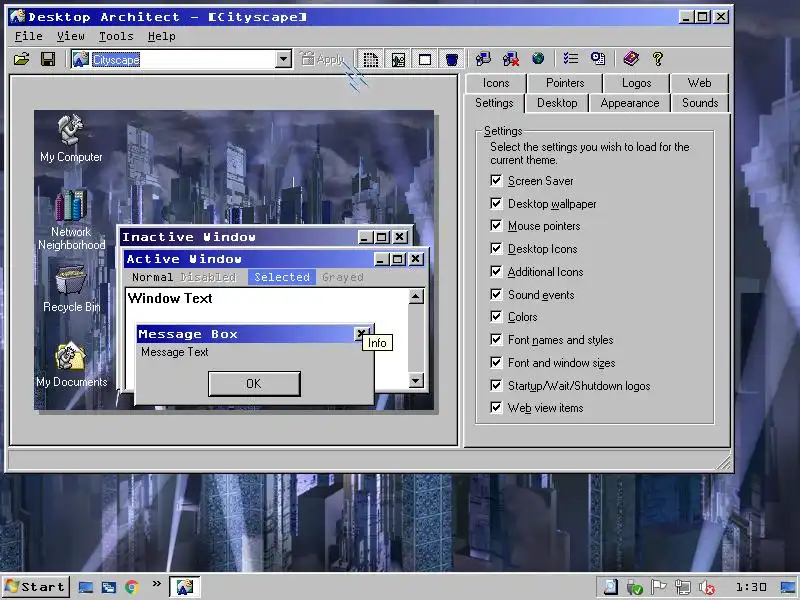800x600 pixels.
Task: Open a theme file with folder icon
Action: pyautogui.click(x=21, y=59)
